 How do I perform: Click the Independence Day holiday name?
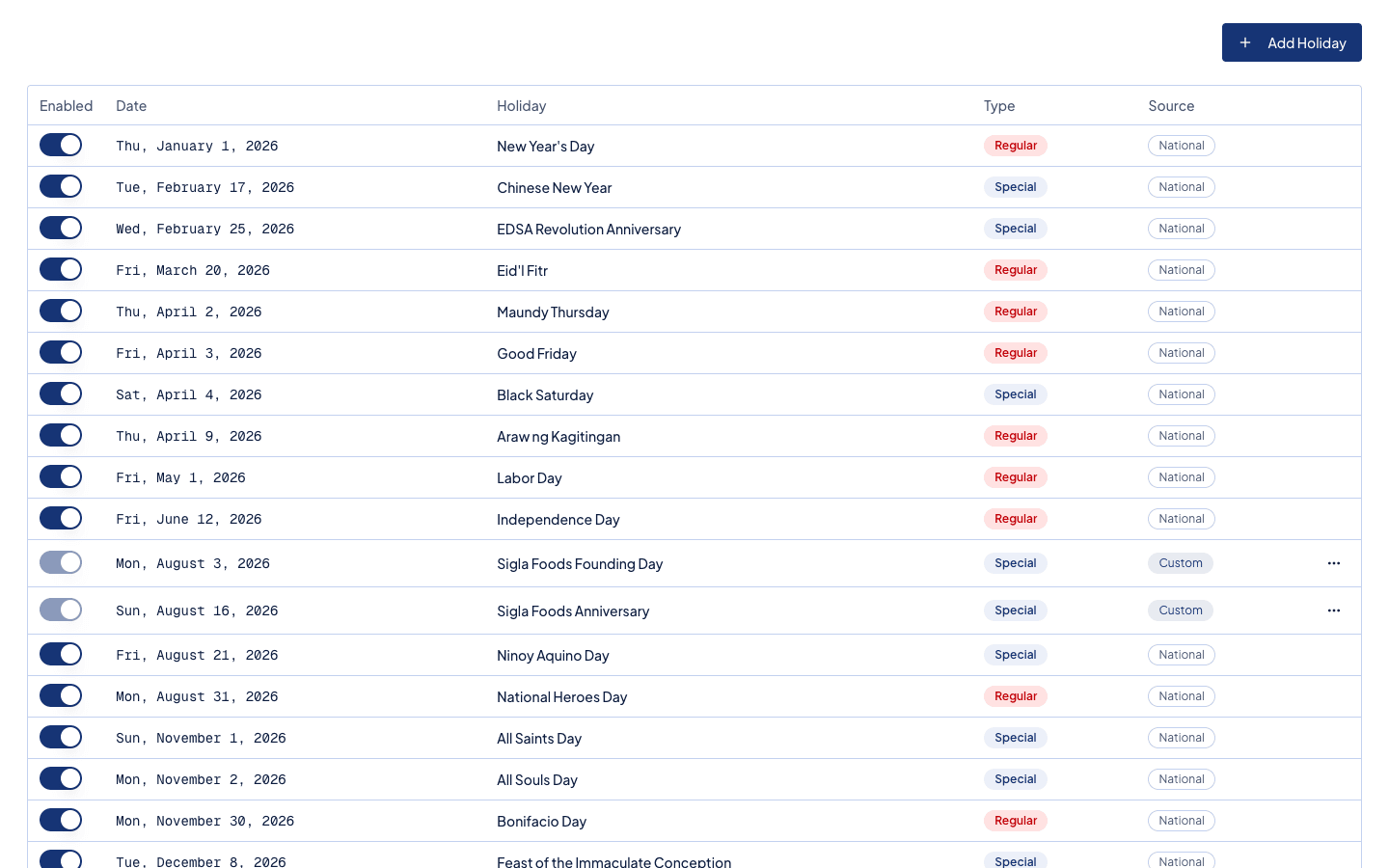[558, 520]
